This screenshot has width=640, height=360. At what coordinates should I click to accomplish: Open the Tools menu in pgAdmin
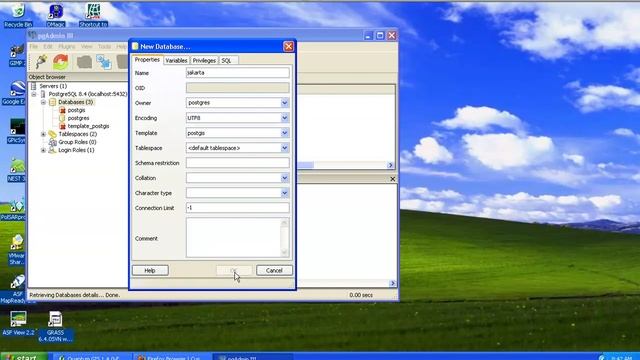104,47
